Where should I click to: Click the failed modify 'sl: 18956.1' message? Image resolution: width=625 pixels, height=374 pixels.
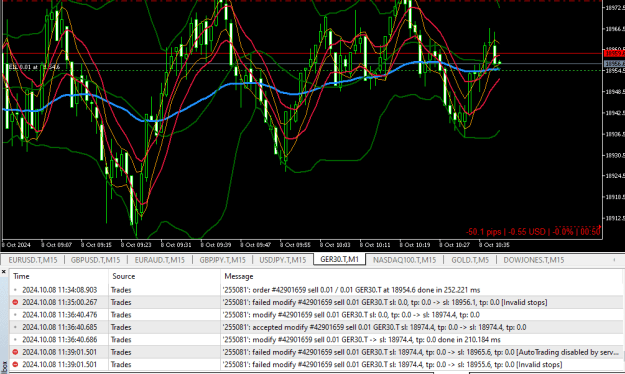[385, 302]
